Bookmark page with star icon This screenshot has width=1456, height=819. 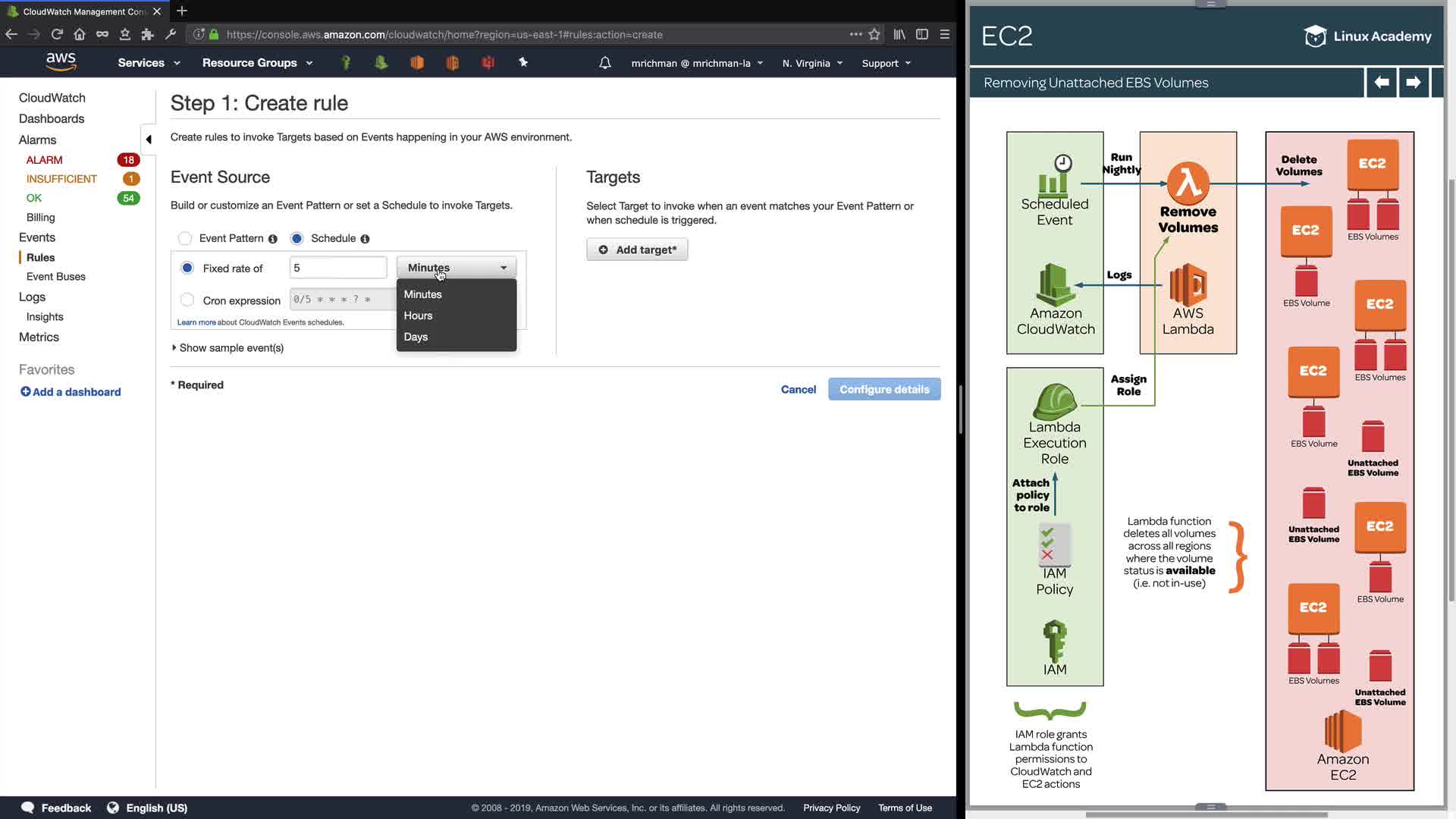(x=874, y=34)
